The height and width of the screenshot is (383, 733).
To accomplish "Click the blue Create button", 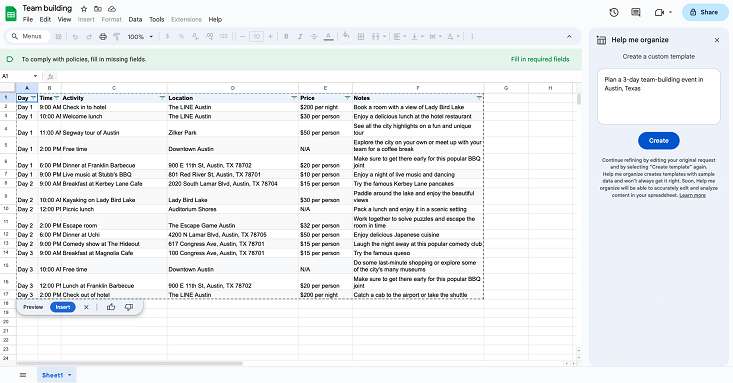I will [659, 141].
